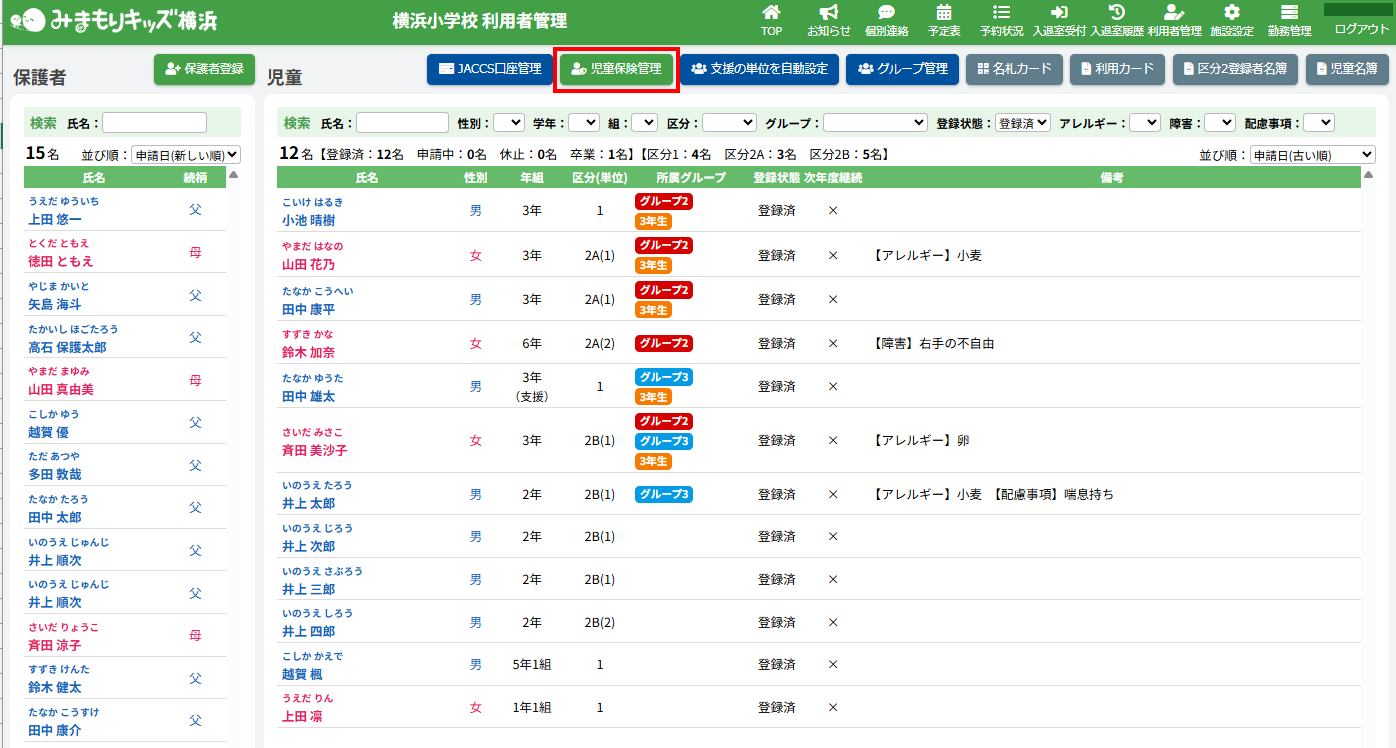This screenshot has width=1396, height=748.
Task: Click the guardian 氏名 search field
Action: (x=154, y=123)
